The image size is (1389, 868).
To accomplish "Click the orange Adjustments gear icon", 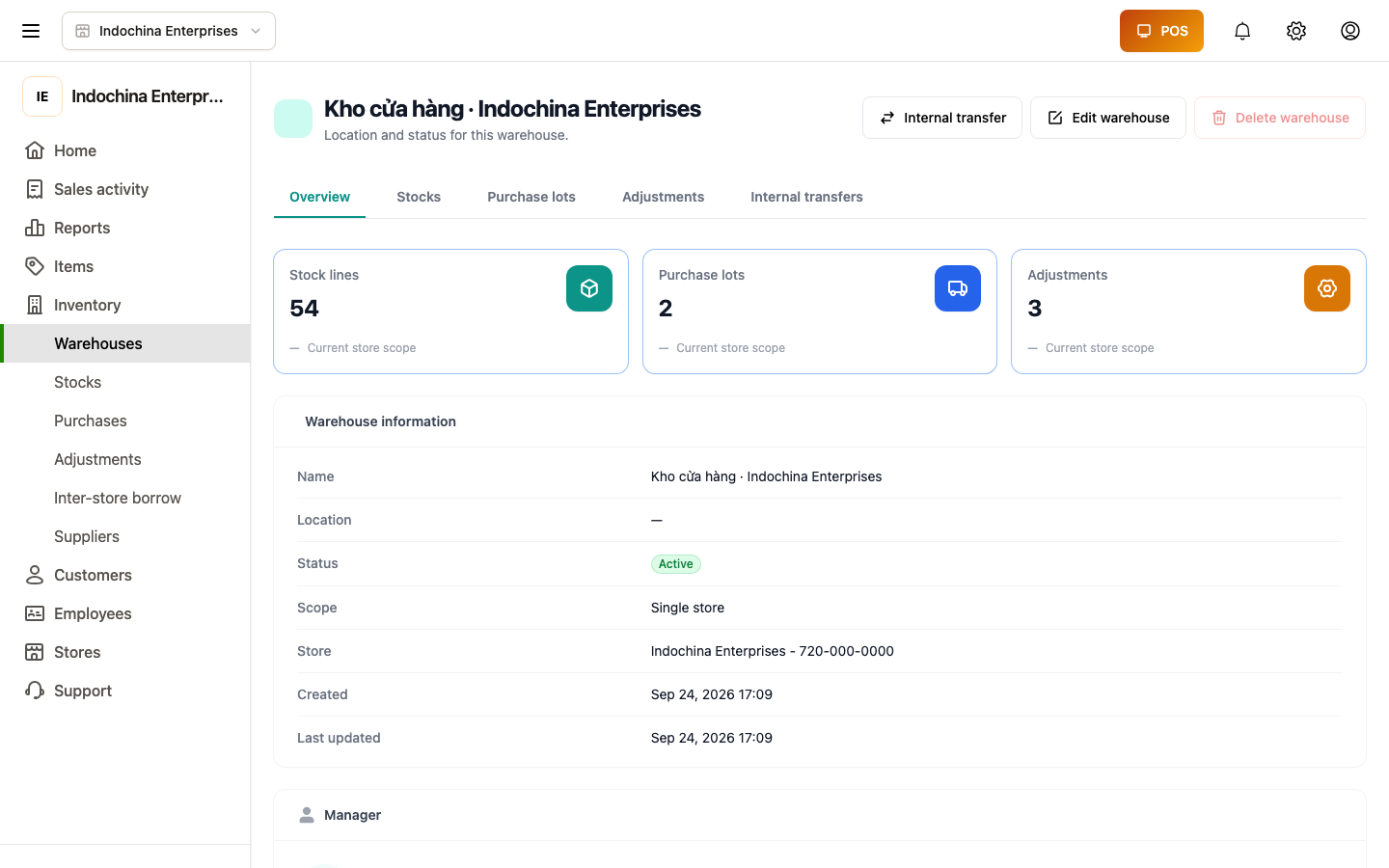I will pos(1327,288).
